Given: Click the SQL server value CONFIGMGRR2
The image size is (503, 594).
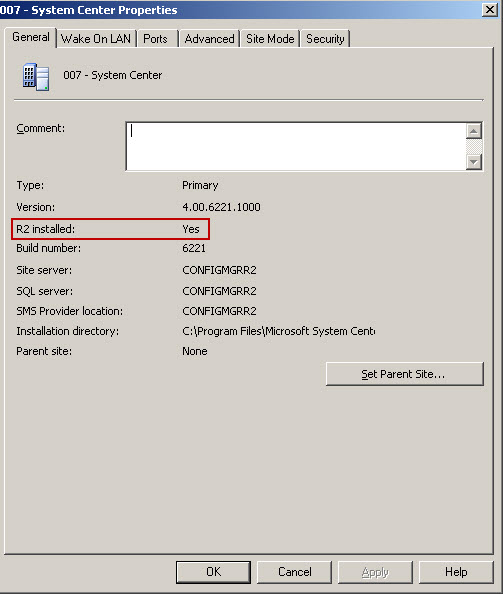Looking at the screenshot, I should 219,291.
